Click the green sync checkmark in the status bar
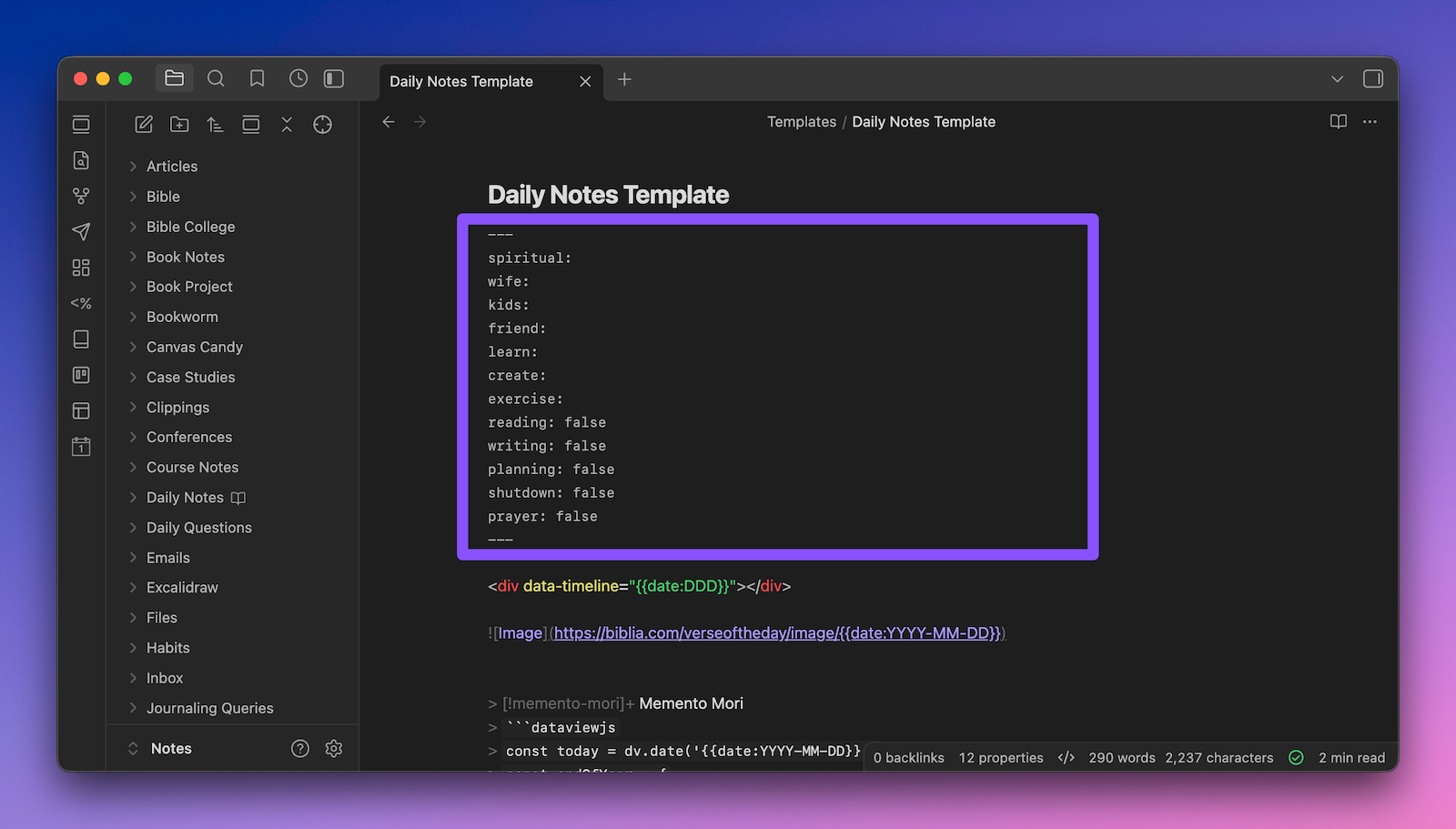 click(x=1297, y=758)
